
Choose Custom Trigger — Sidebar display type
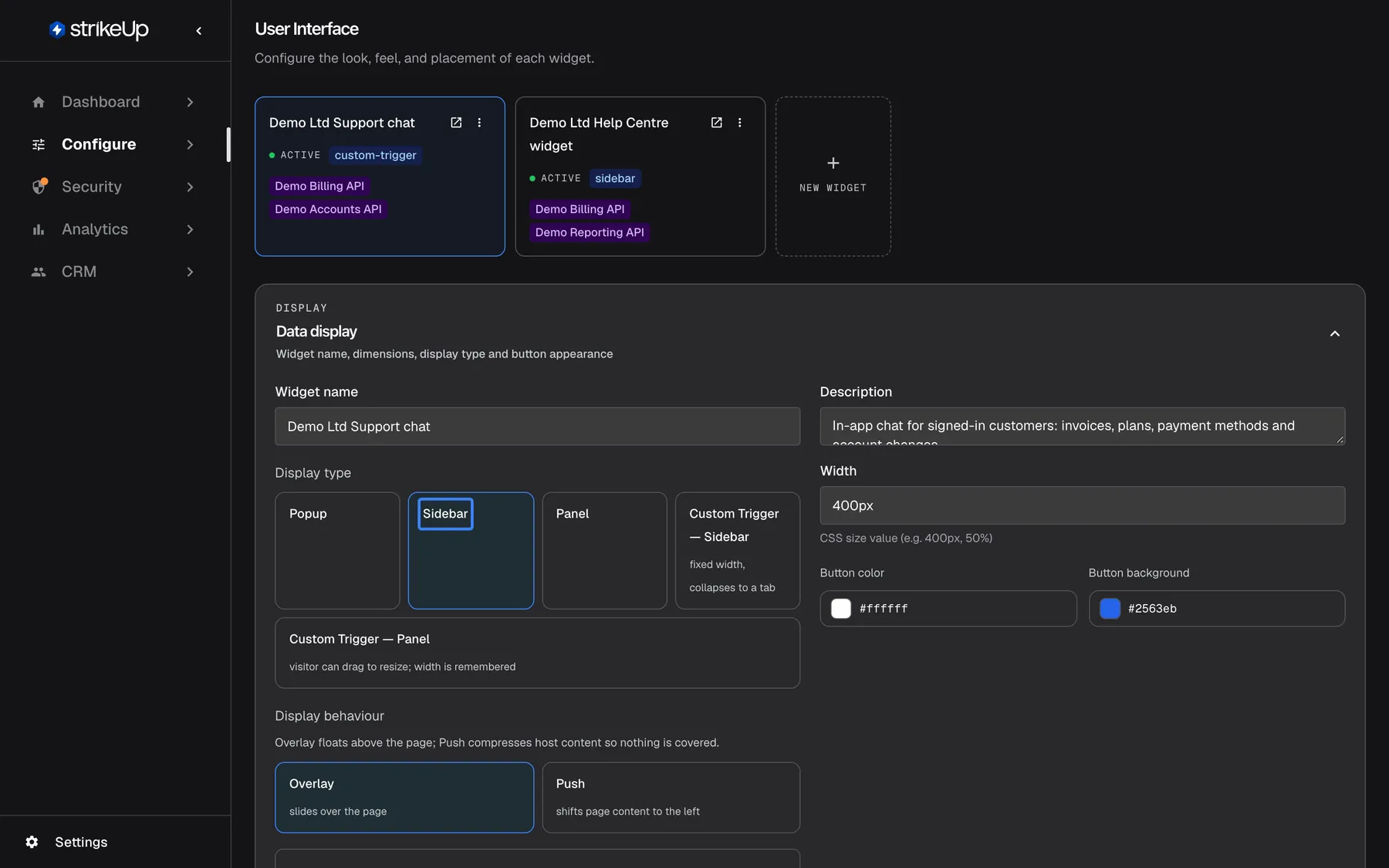[x=738, y=551]
